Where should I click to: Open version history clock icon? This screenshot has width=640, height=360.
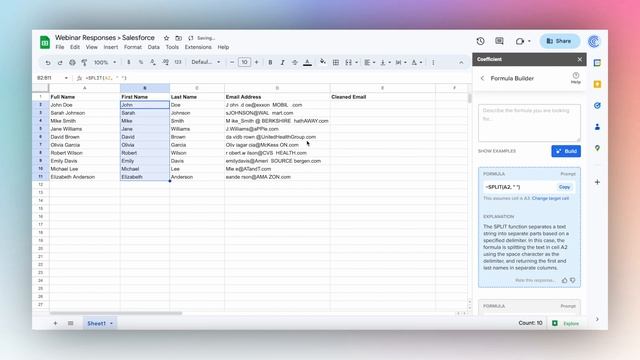click(480, 41)
